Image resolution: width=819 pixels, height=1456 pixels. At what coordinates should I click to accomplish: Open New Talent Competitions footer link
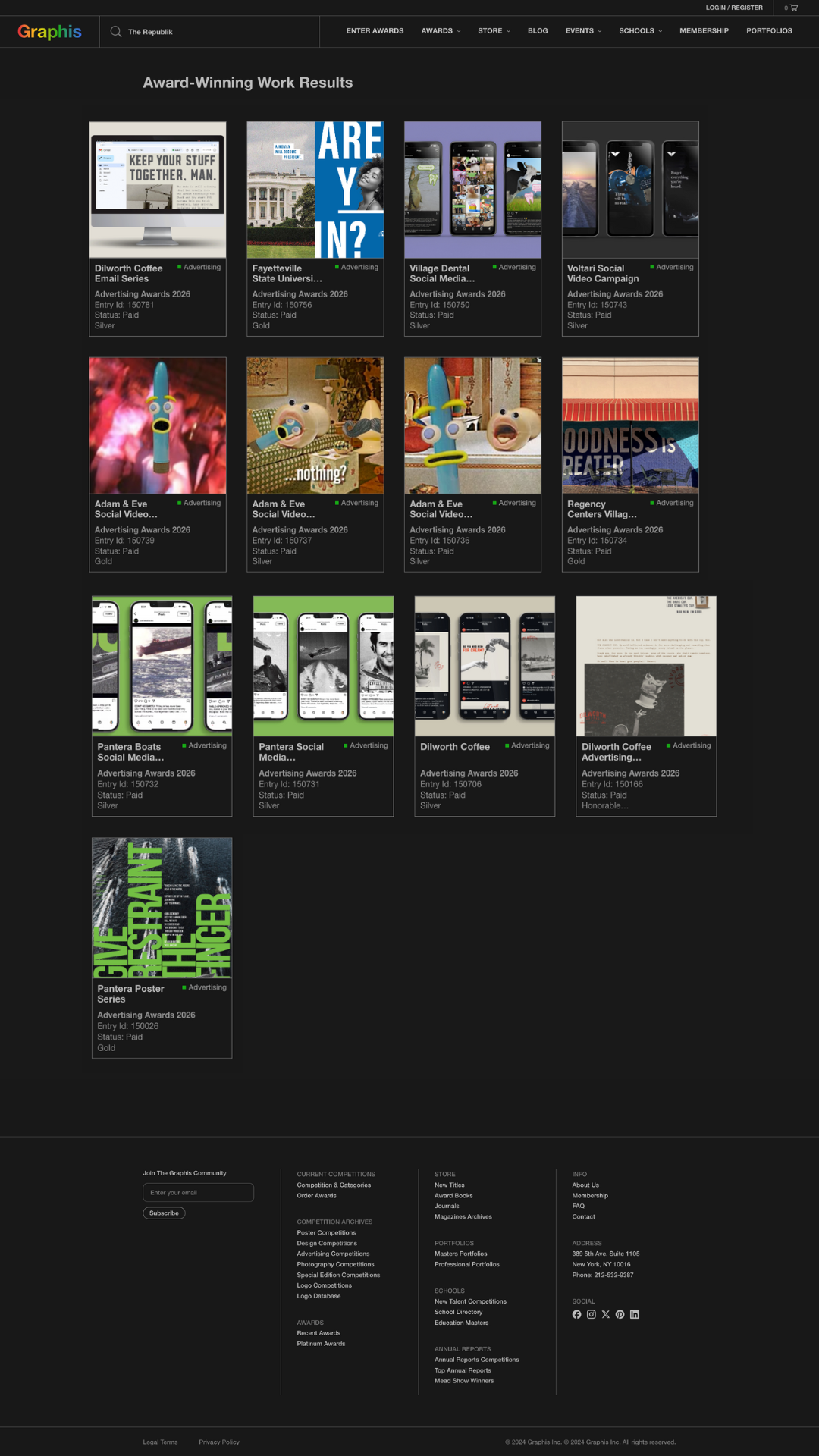470,1301
